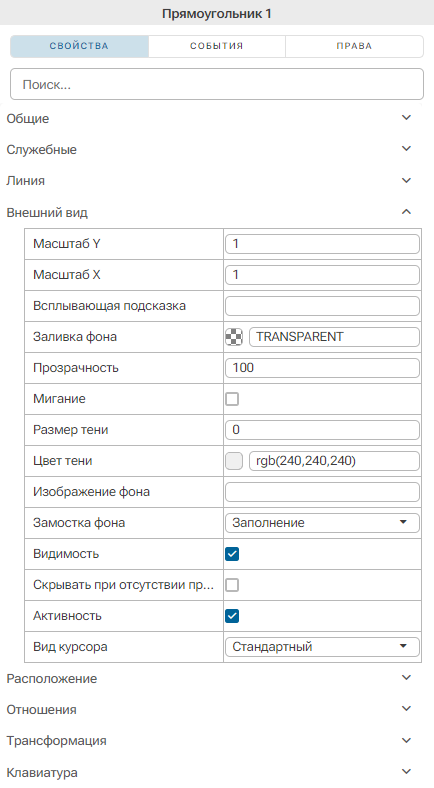Screen dimensions: 434x788
Task: Switch to the Права tab
Action: pyautogui.click(x=354, y=46)
